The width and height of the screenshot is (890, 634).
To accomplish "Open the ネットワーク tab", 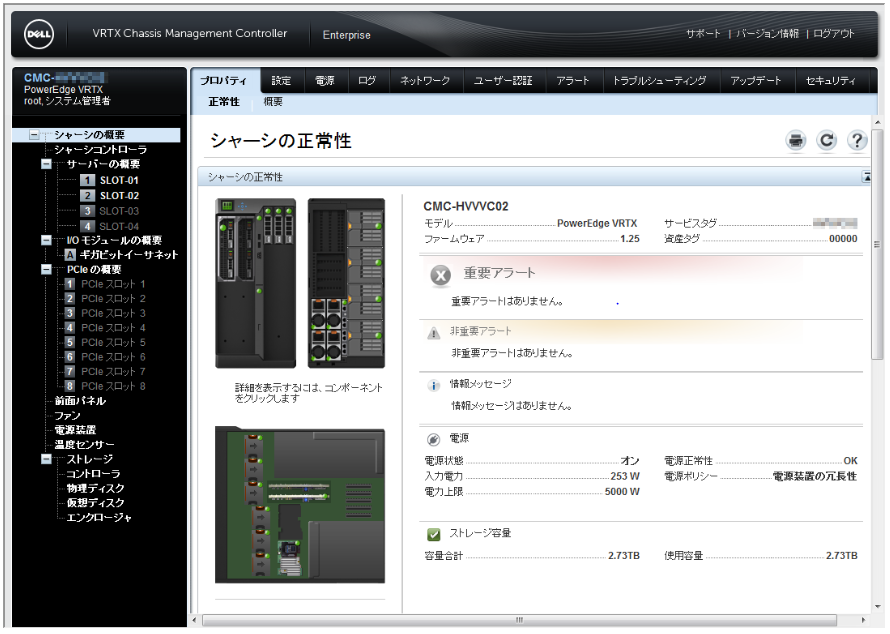I will tap(425, 81).
